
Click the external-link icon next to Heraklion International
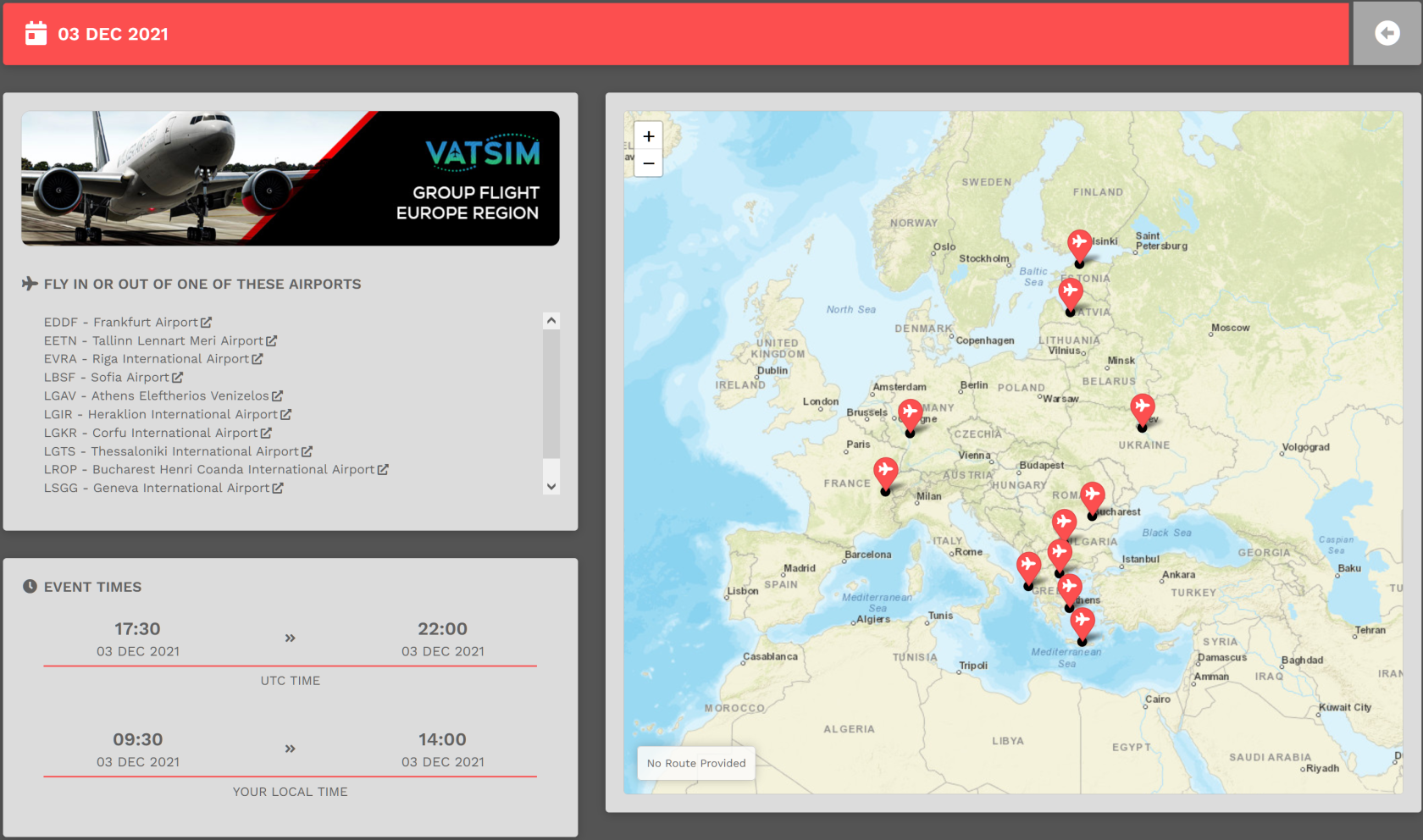tap(286, 414)
